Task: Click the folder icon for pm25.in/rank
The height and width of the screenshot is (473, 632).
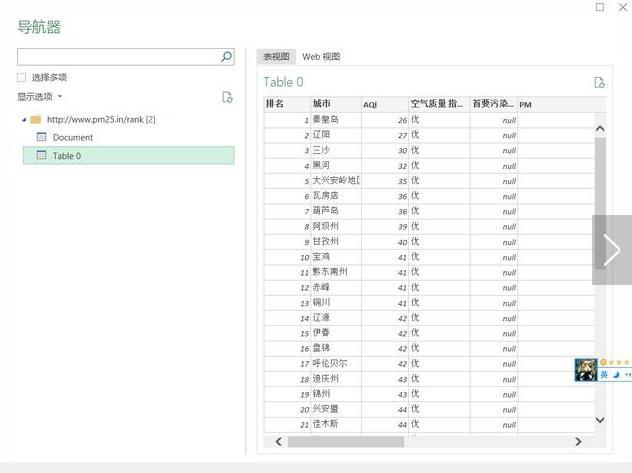Action: tap(36, 120)
